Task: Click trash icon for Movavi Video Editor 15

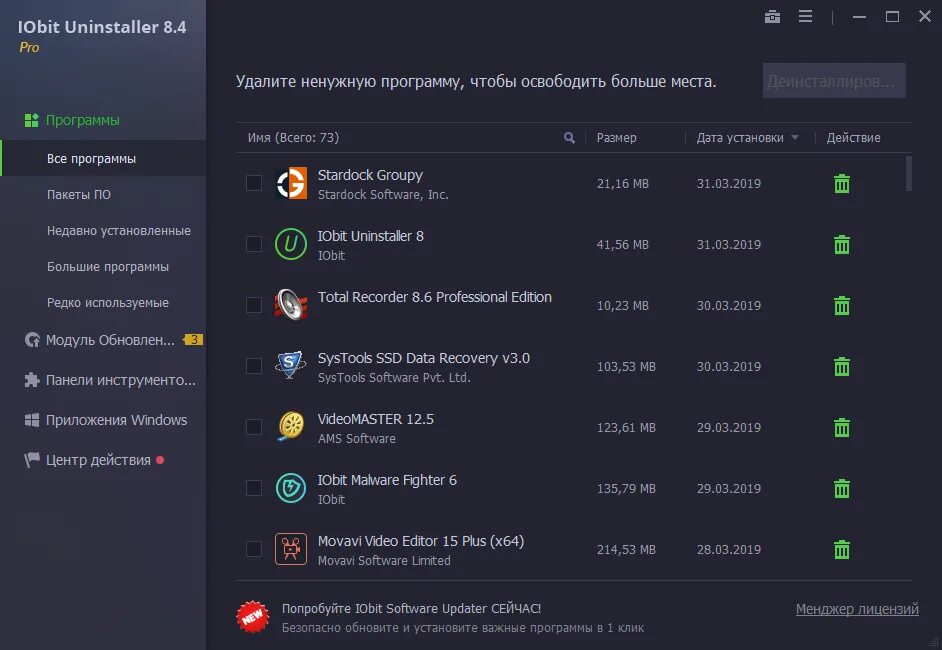Action: point(842,550)
